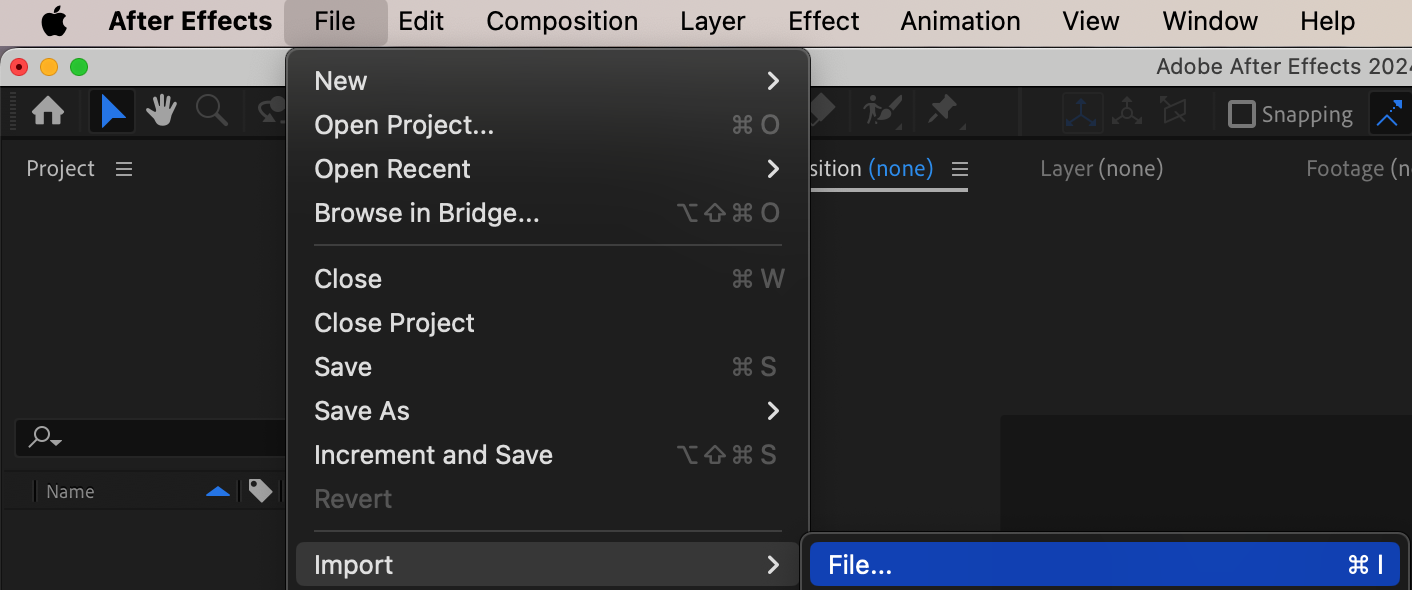Toggle the Name column sort arrow
The width and height of the screenshot is (1412, 590).
tap(217, 492)
